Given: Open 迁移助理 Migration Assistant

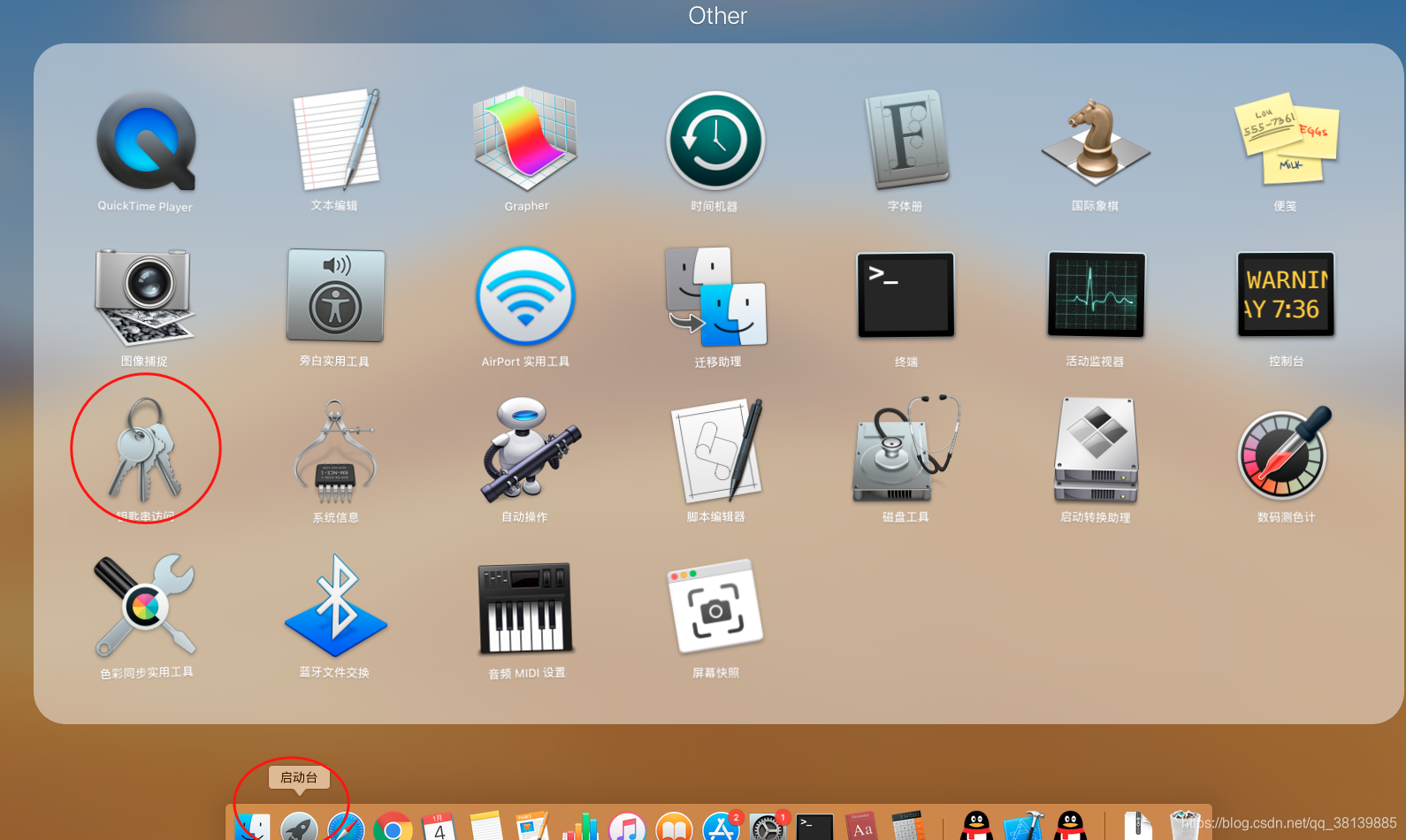Looking at the screenshot, I should click(715, 296).
